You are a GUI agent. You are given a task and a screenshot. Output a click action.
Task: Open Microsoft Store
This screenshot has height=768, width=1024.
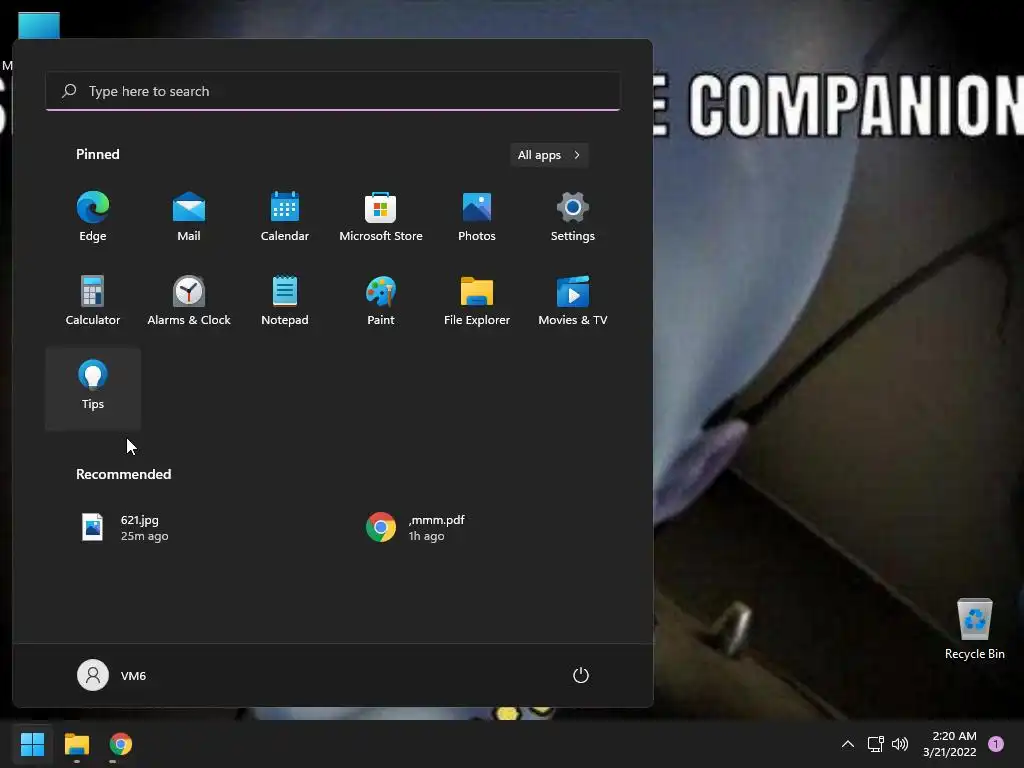tap(381, 217)
